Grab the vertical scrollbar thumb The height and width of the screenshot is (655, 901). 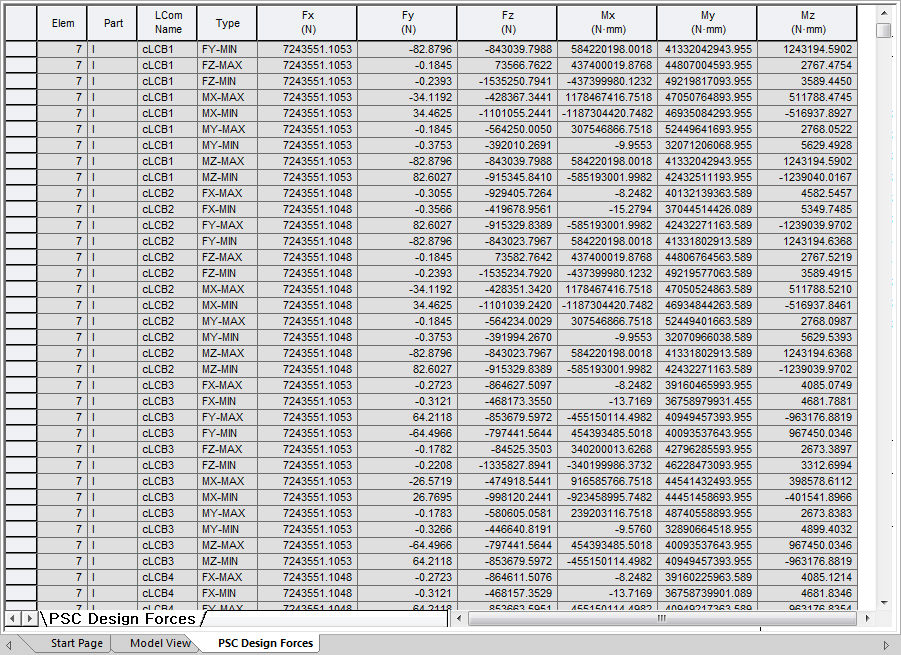[x=883, y=30]
